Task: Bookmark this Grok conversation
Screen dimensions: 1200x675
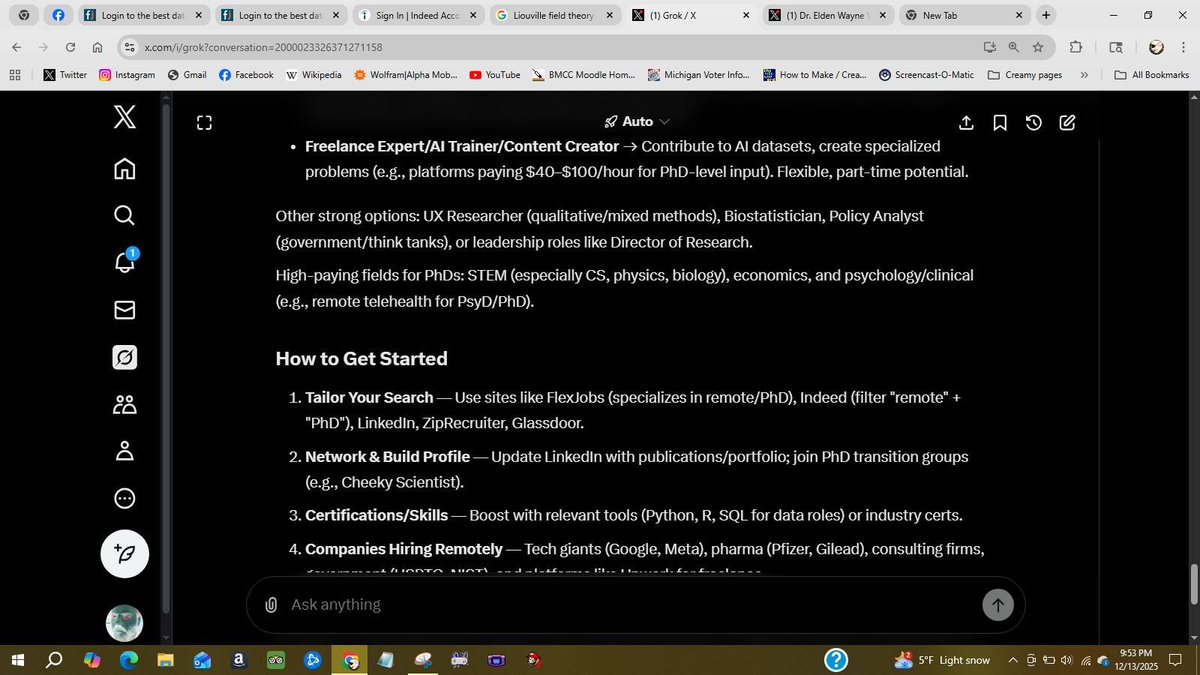Action: pyautogui.click(x=1000, y=122)
